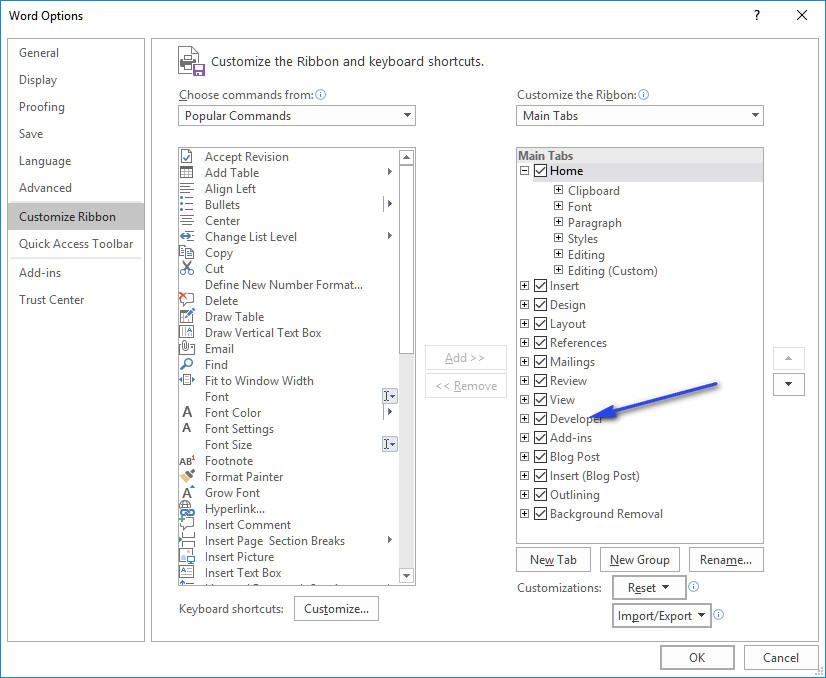Select the Font Settings icon
This screenshot has height=678, width=826.
click(186, 428)
